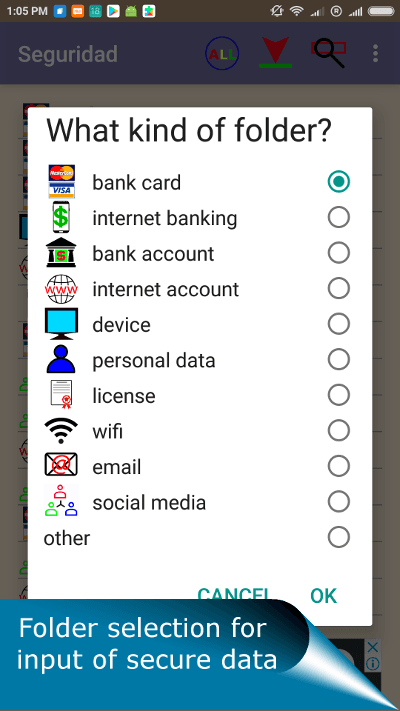Close the ad with X icon
The height and width of the screenshot is (711, 400).
pos(372,647)
